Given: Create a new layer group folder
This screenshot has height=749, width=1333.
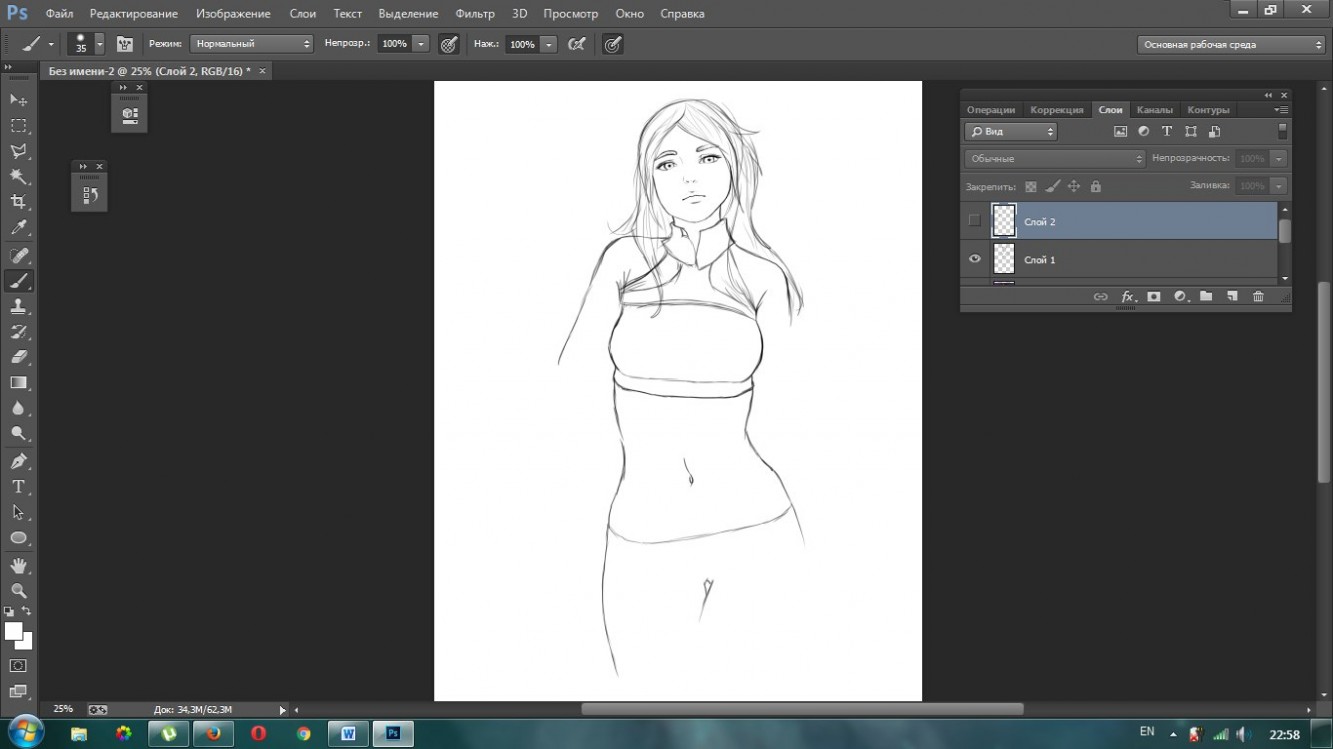Looking at the screenshot, I should tap(1206, 297).
